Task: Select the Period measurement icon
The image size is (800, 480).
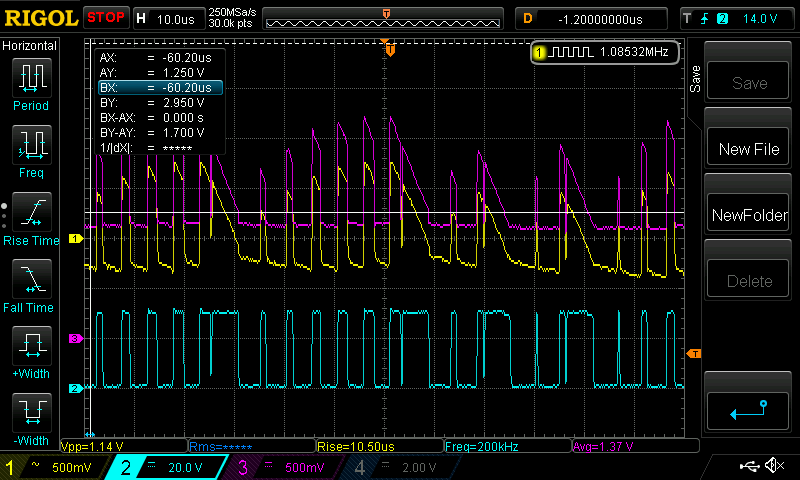Action: 31,79
